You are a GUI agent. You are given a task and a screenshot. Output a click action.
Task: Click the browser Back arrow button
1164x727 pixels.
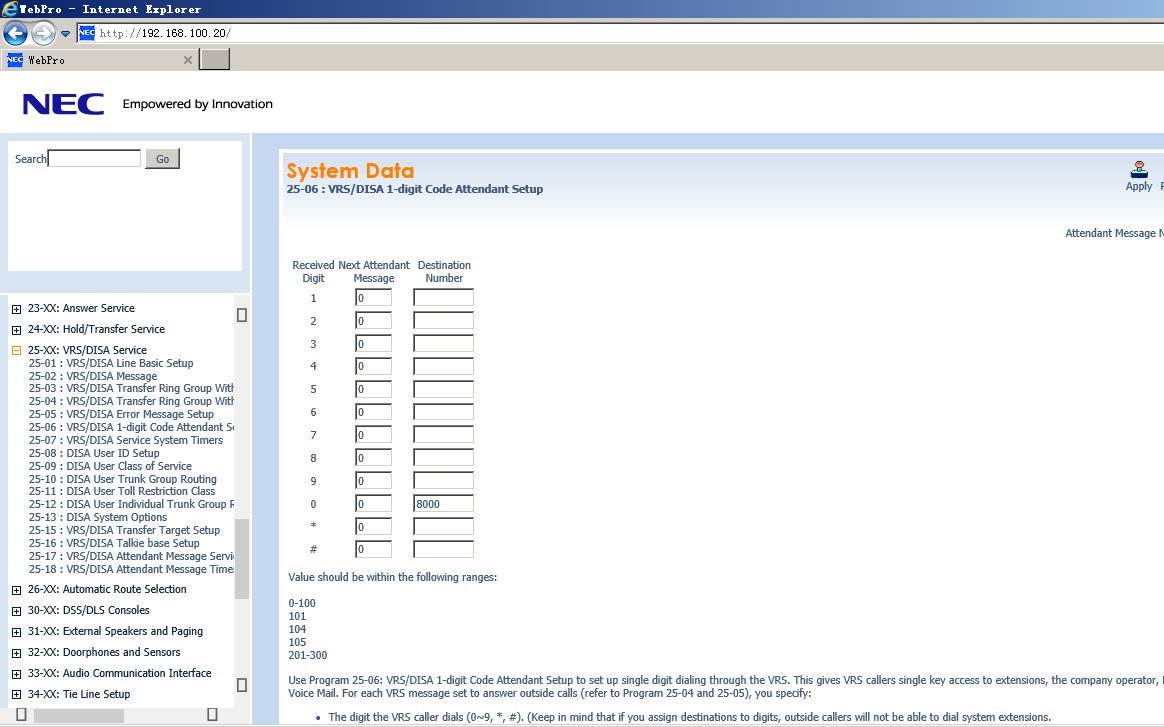pos(15,33)
